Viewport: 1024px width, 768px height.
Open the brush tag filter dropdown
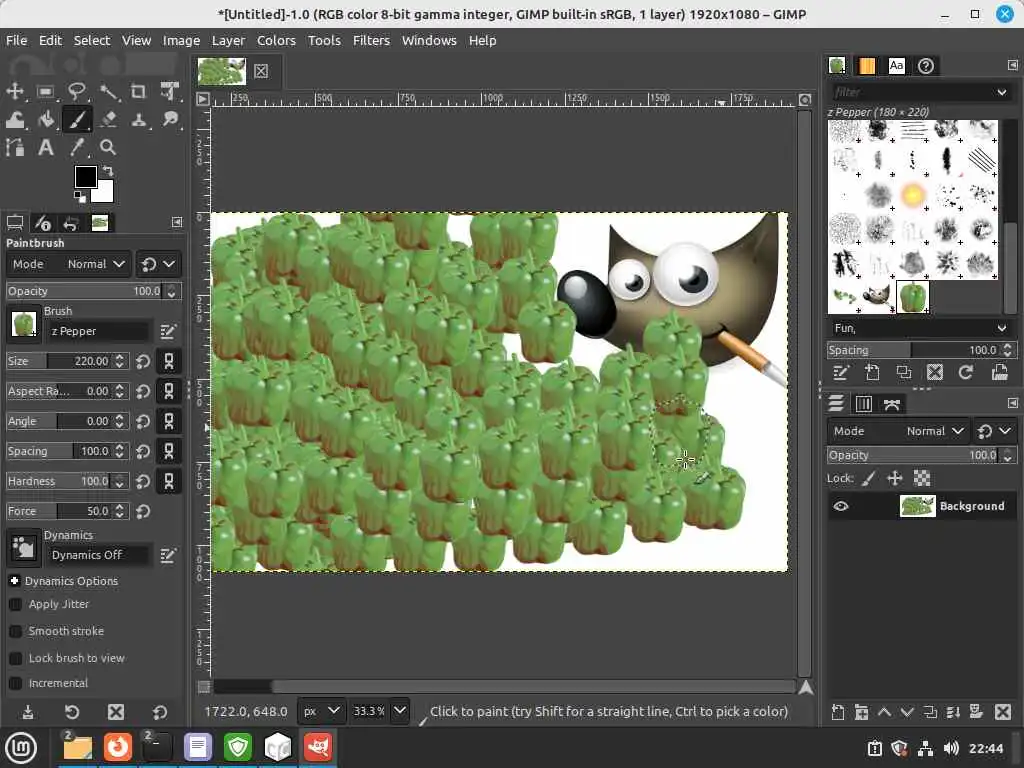(1001, 92)
